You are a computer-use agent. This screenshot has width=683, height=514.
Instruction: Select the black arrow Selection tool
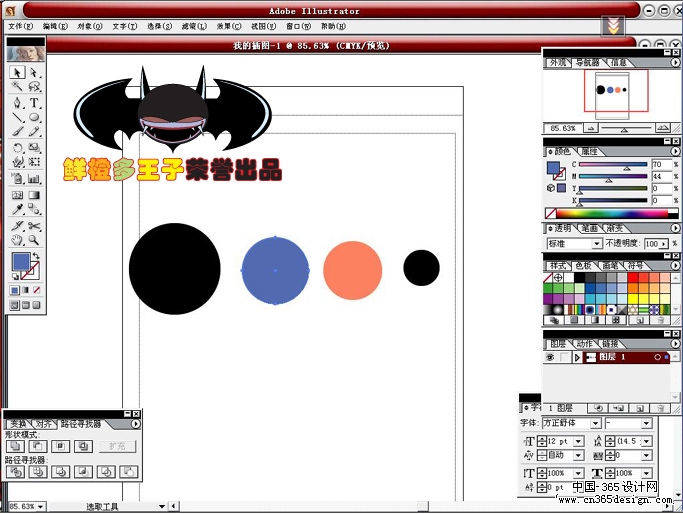tap(17, 72)
